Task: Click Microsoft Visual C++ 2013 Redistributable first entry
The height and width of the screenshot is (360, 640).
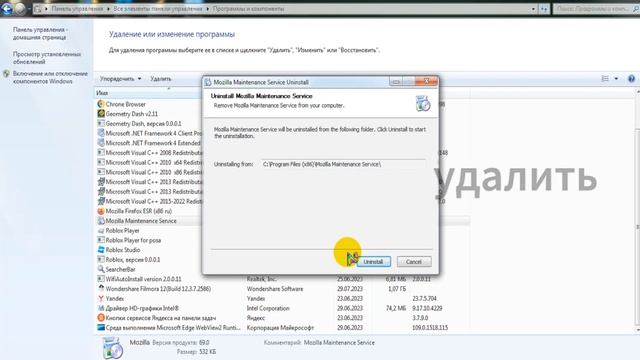Action: click(x=150, y=182)
